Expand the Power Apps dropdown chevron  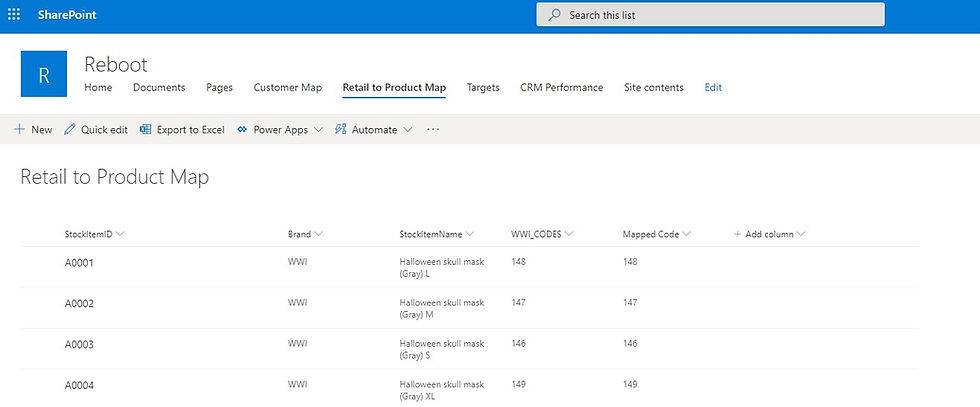pos(318,130)
